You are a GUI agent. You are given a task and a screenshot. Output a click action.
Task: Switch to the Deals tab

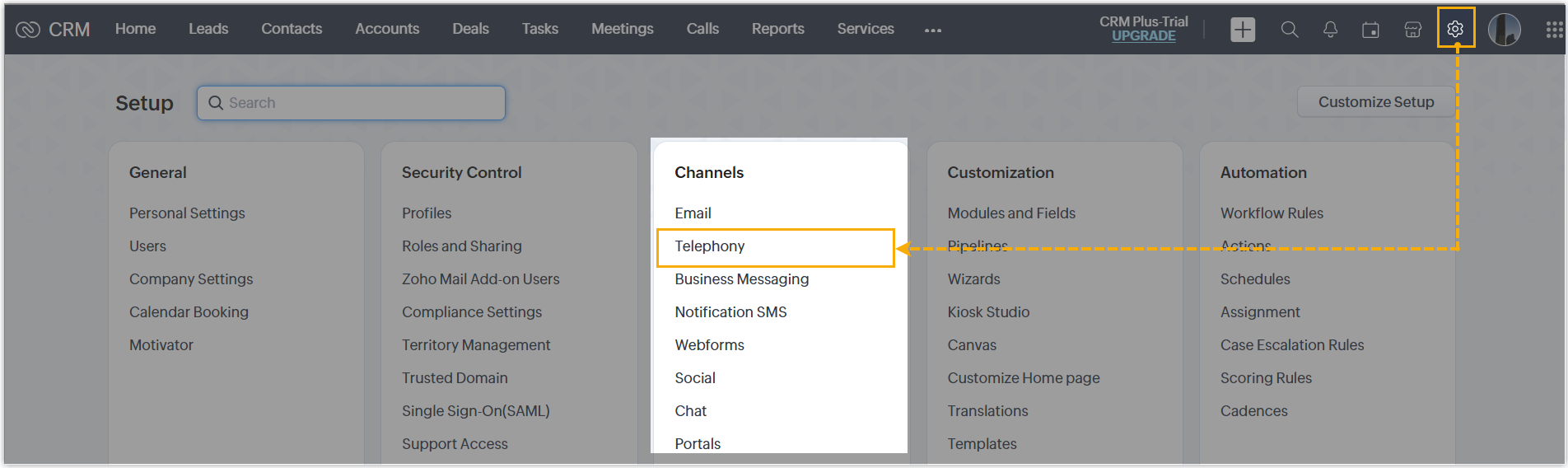pyautogui.click(x=470, y=29)
